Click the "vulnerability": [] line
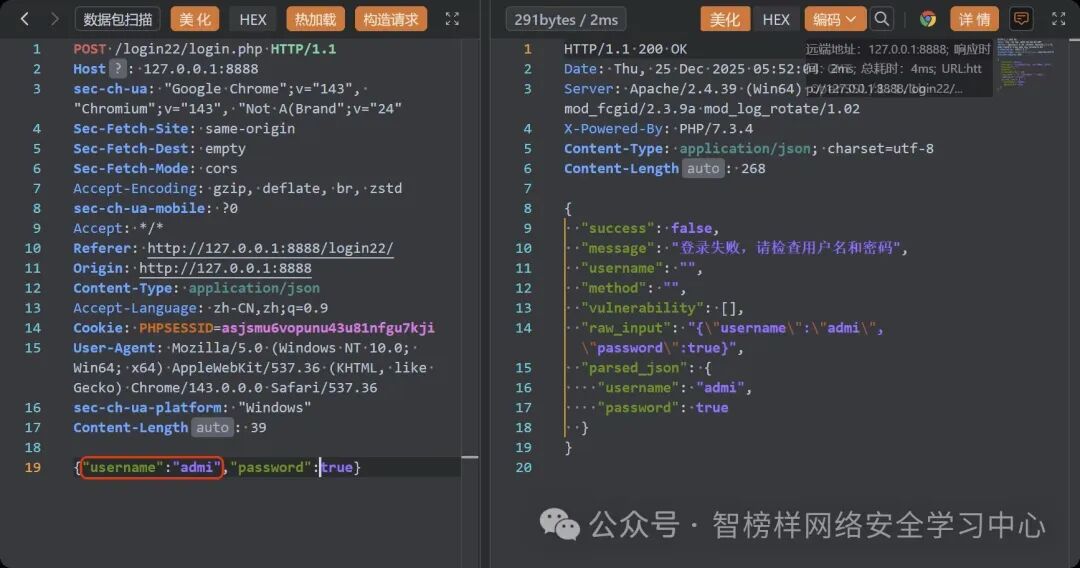This screenshot has width=1080, height=568. click(663, 308)
